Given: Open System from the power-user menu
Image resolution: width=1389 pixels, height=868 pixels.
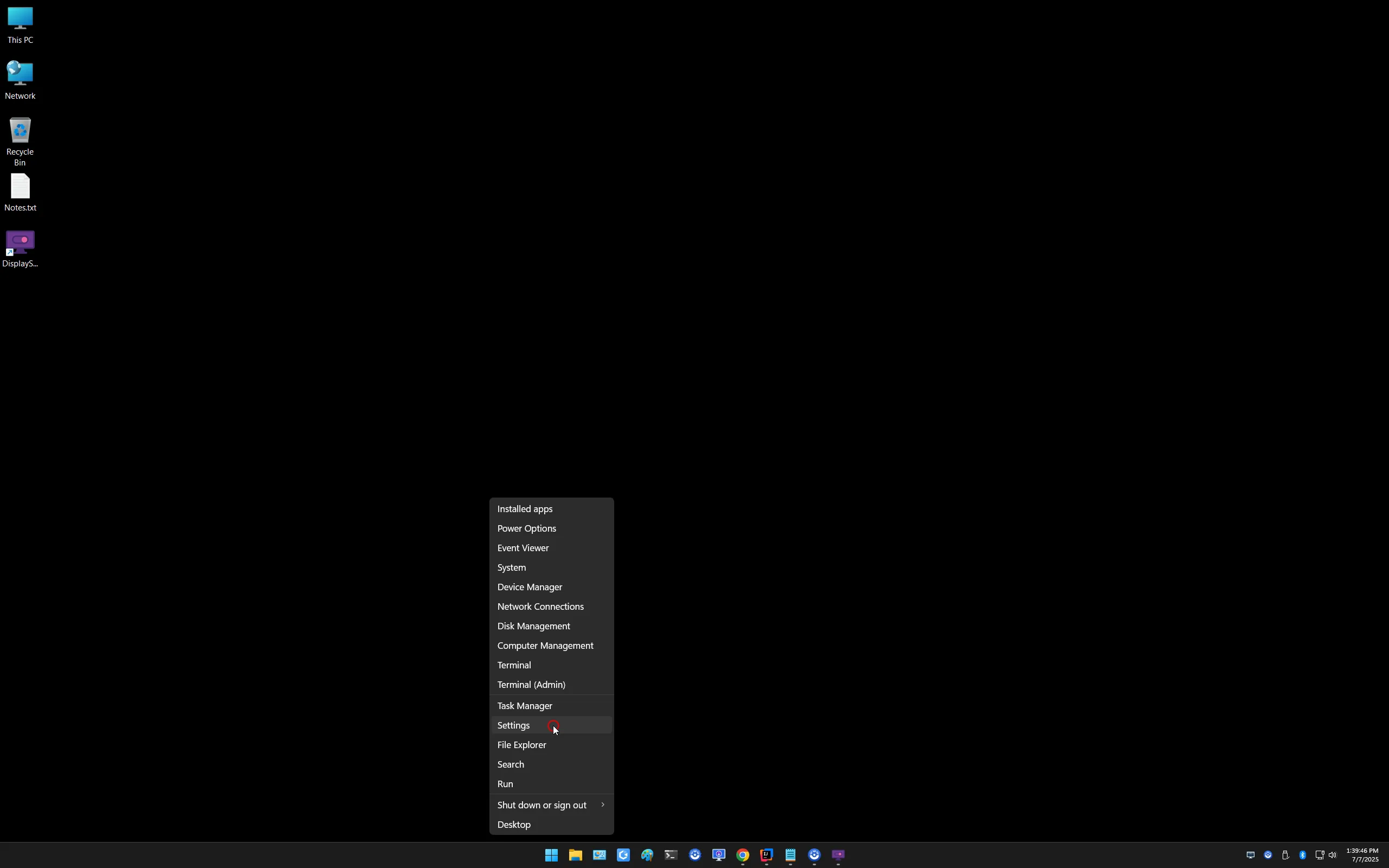Looking at the screenshot, I should coord(552,568).
